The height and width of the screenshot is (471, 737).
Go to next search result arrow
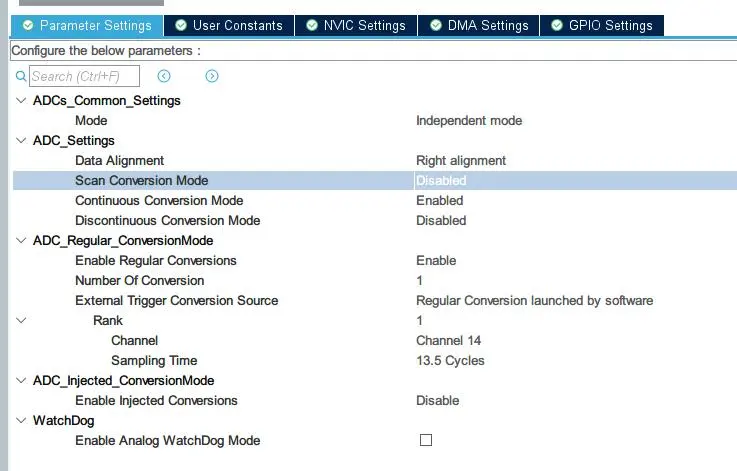[x=212, y=76]
